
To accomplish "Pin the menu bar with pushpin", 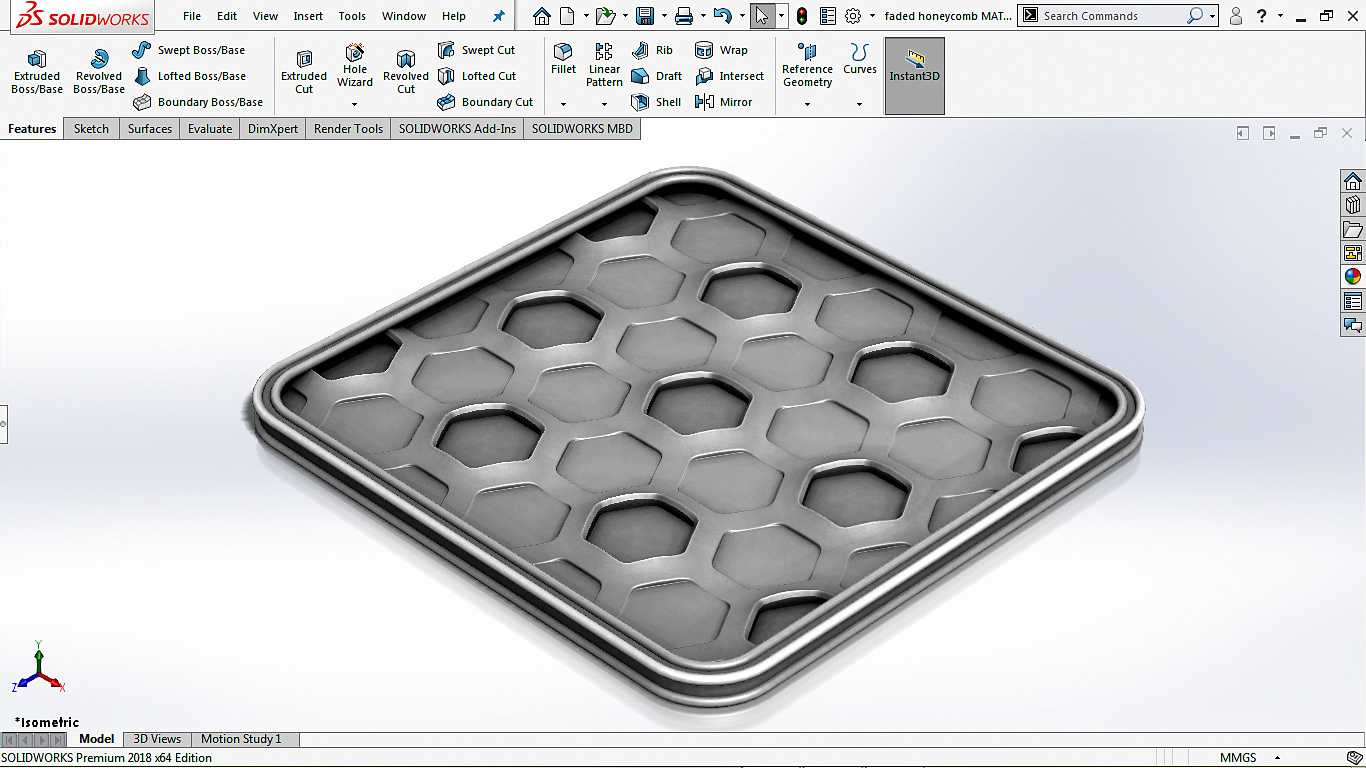I will click(x=499, y=16).
